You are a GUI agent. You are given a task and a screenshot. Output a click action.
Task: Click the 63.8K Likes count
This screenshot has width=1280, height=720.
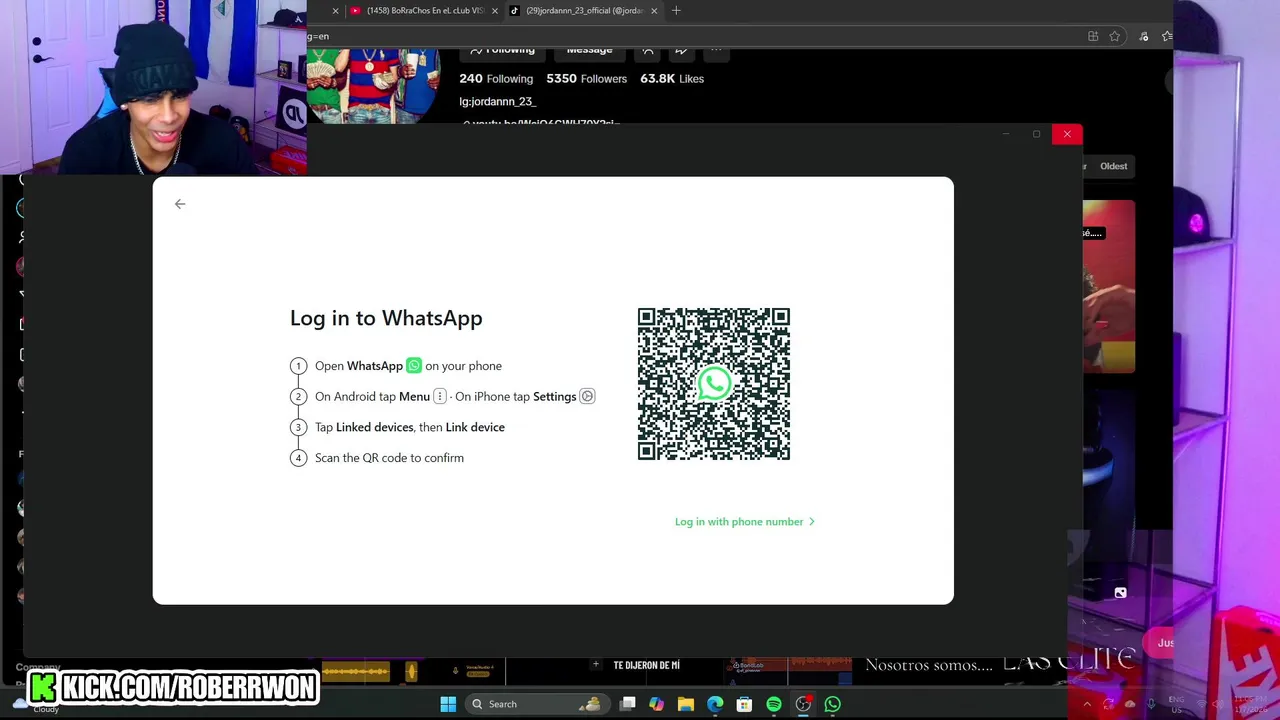coord(672,79)
